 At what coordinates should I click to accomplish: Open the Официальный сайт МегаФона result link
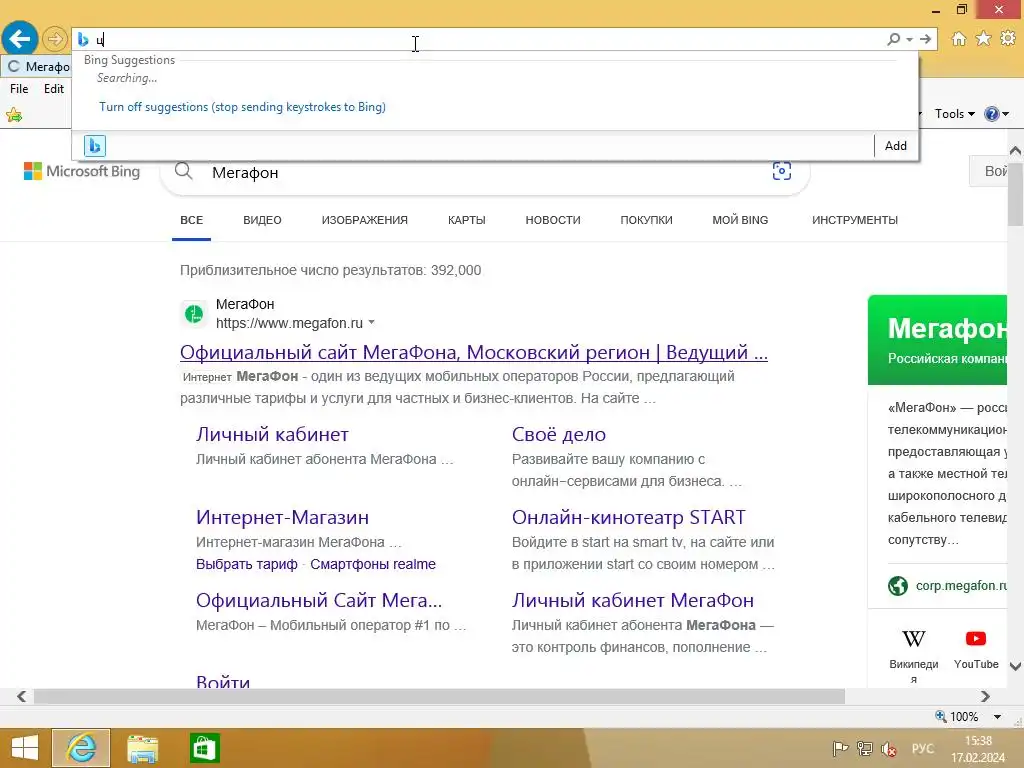click(x=473, y=353)
